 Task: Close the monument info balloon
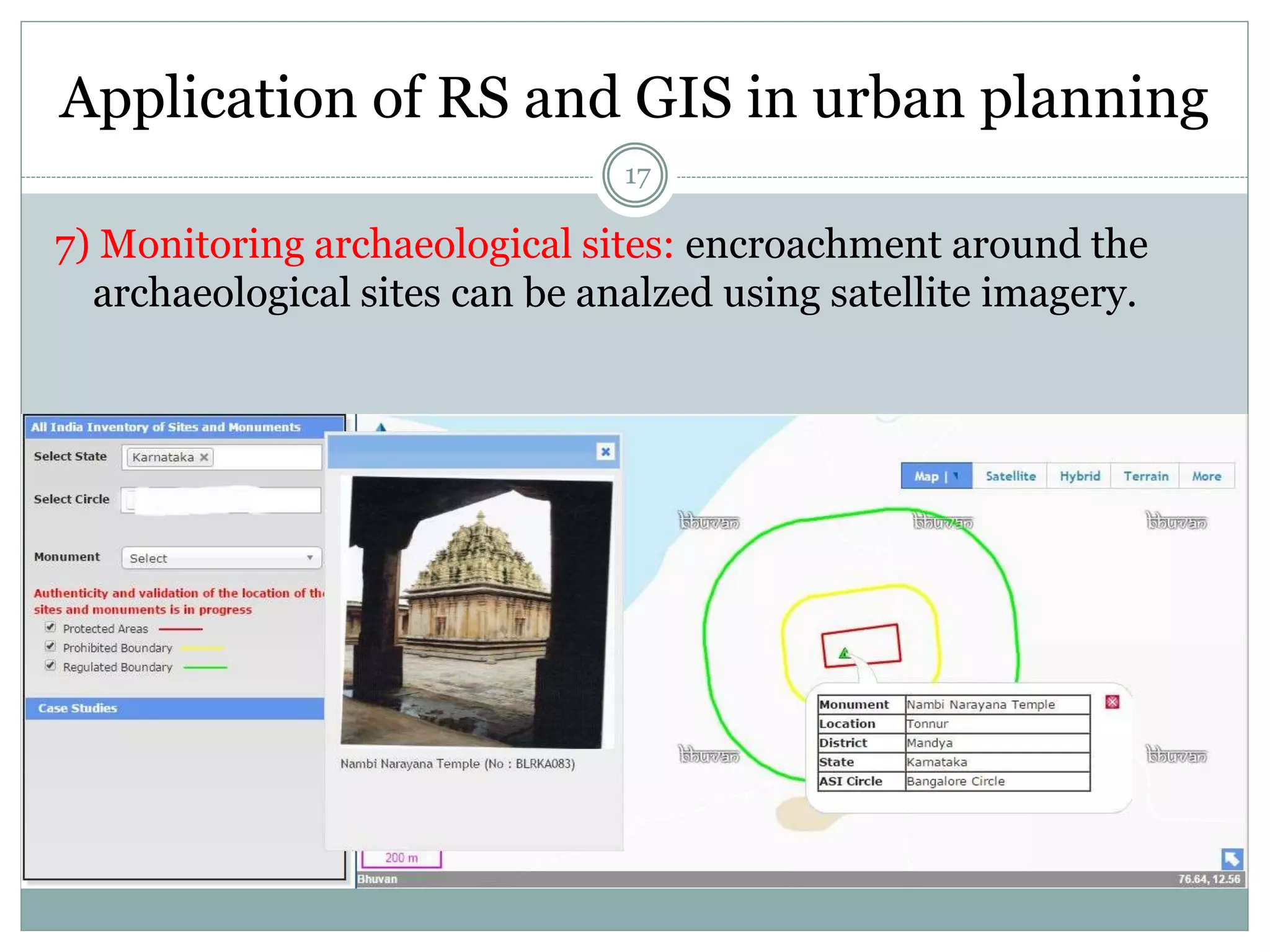tap(1112, 702)
